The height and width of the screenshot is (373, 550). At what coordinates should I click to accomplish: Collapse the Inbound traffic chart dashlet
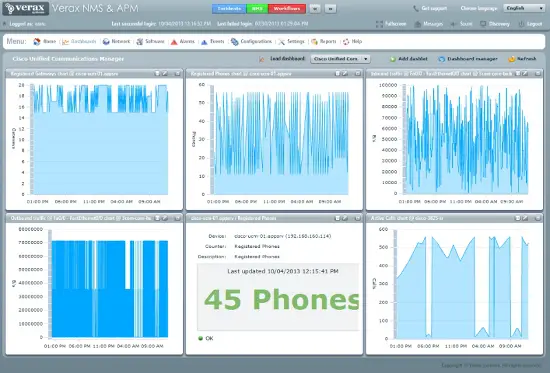538,73
